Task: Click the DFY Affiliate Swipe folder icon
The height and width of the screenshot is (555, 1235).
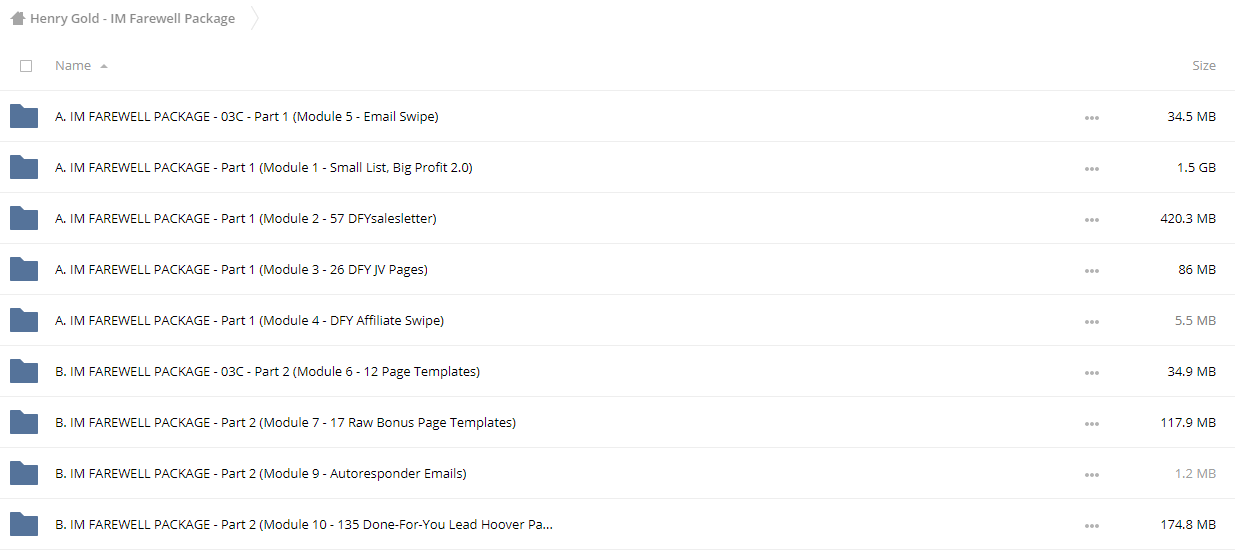Action: pos(24,320)
